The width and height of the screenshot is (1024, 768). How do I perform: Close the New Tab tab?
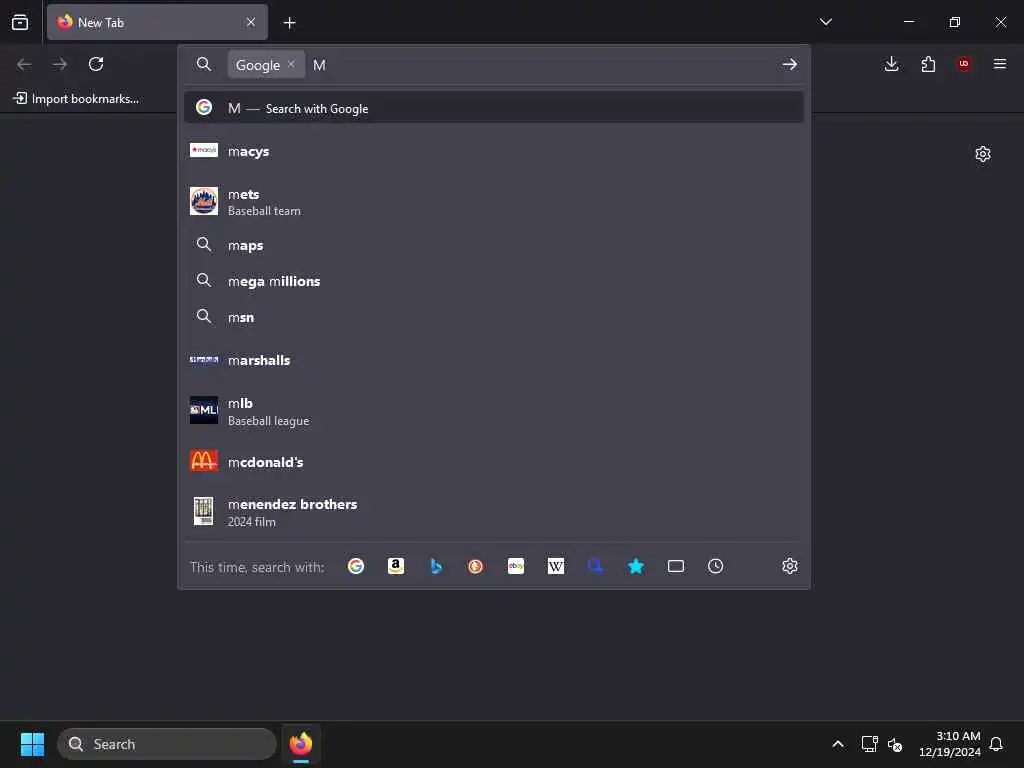(x=251, y=22)
